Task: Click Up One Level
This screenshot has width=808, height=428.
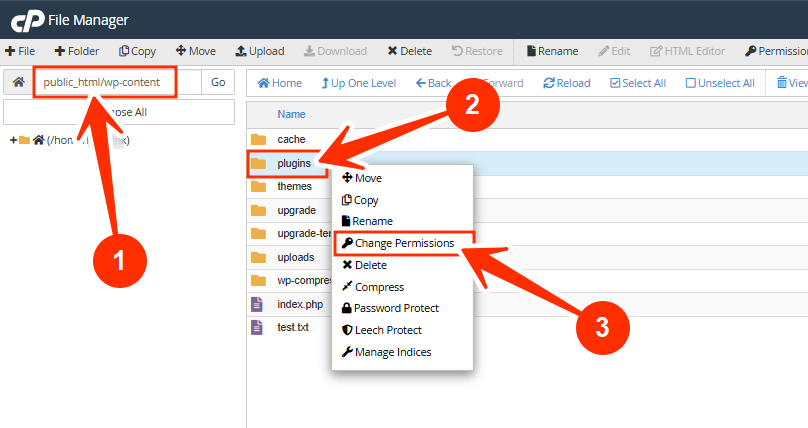Action: pyautogui.click(x=359, y=83)
